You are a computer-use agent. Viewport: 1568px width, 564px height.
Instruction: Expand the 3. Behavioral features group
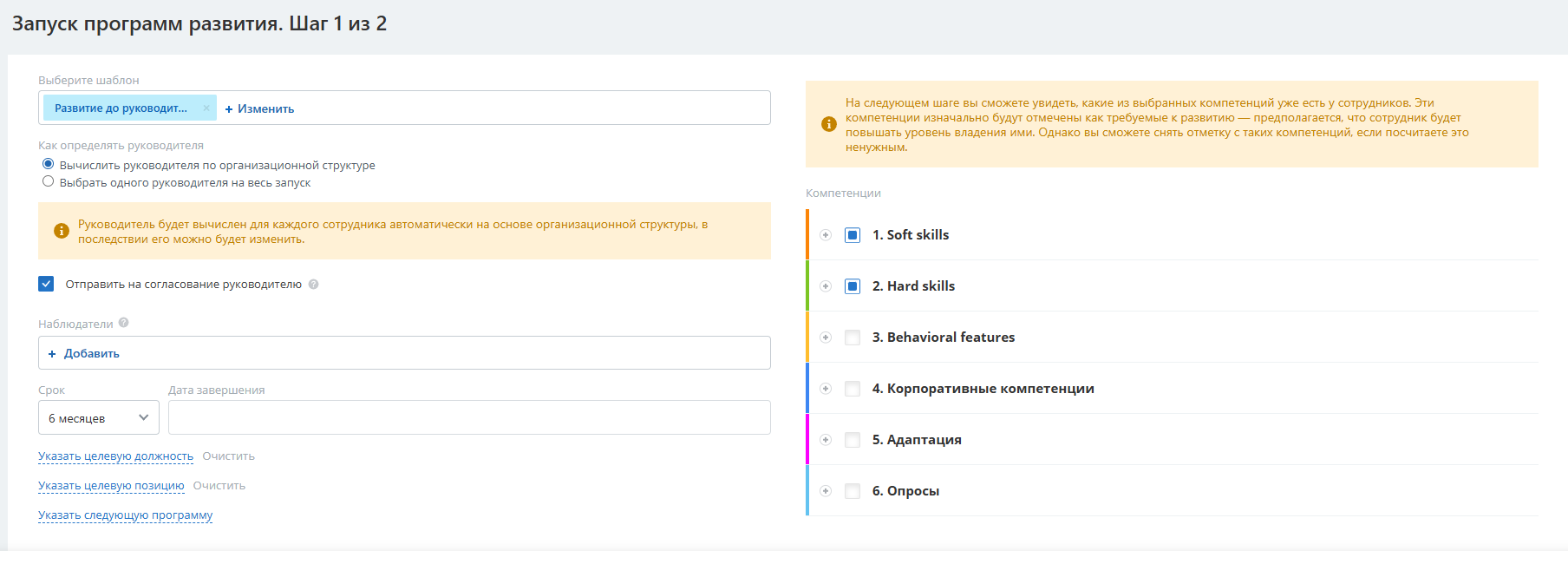click(x=826, y=338)
